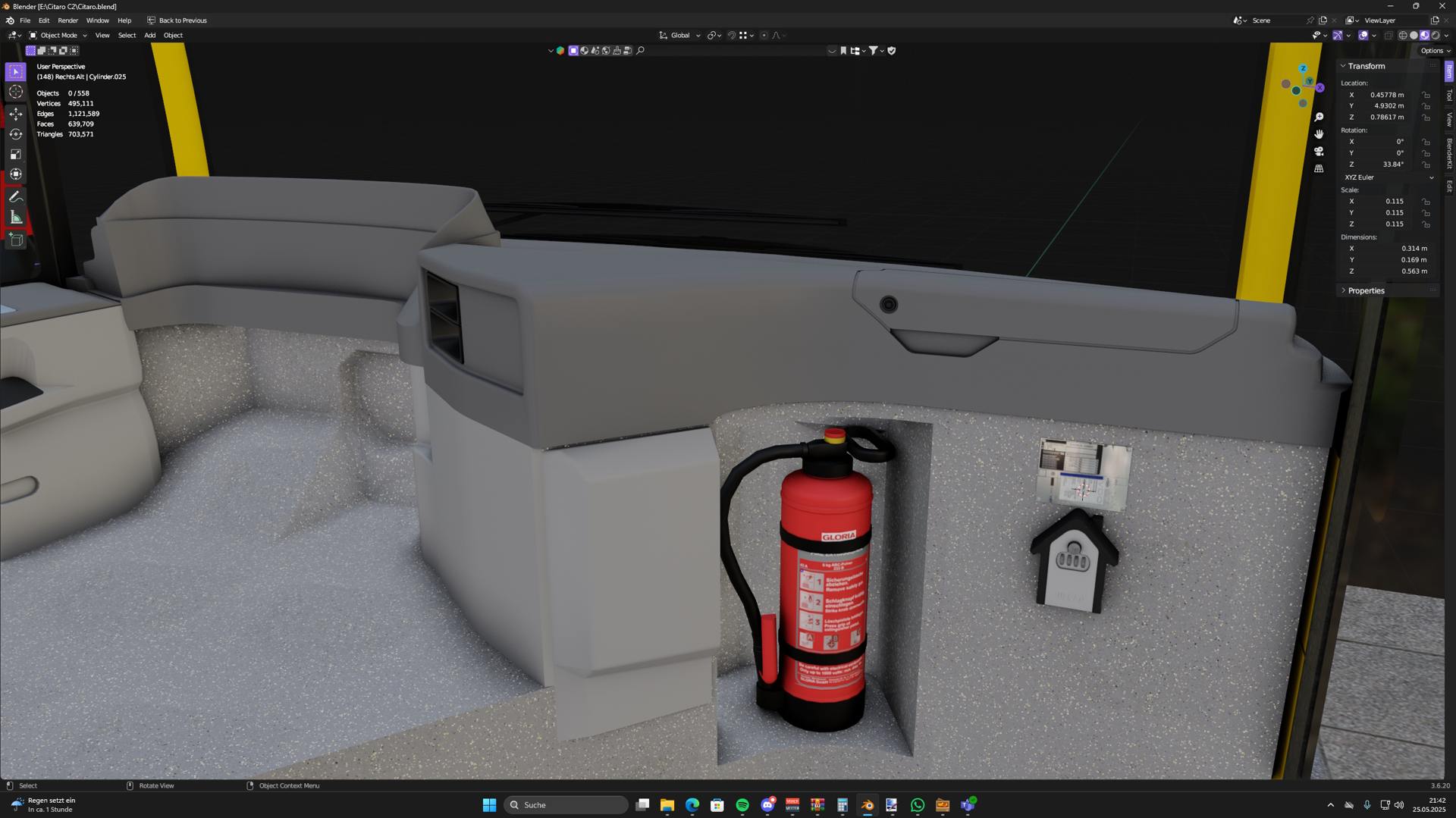The height and width of the screenshot is (818, 1456).
Task: Select the Add Cube tool
Action: point(16,240)
